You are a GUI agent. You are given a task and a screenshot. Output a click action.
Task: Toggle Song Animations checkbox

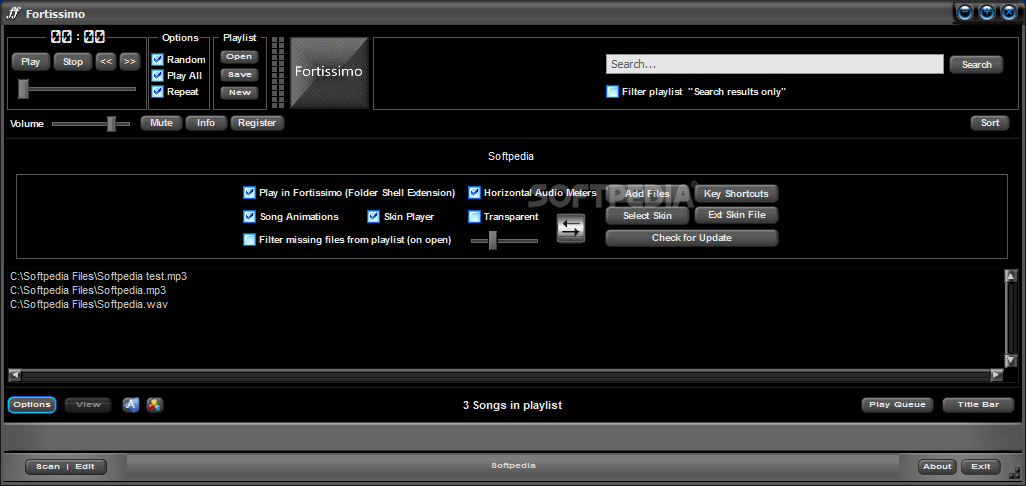pos(249,216)
